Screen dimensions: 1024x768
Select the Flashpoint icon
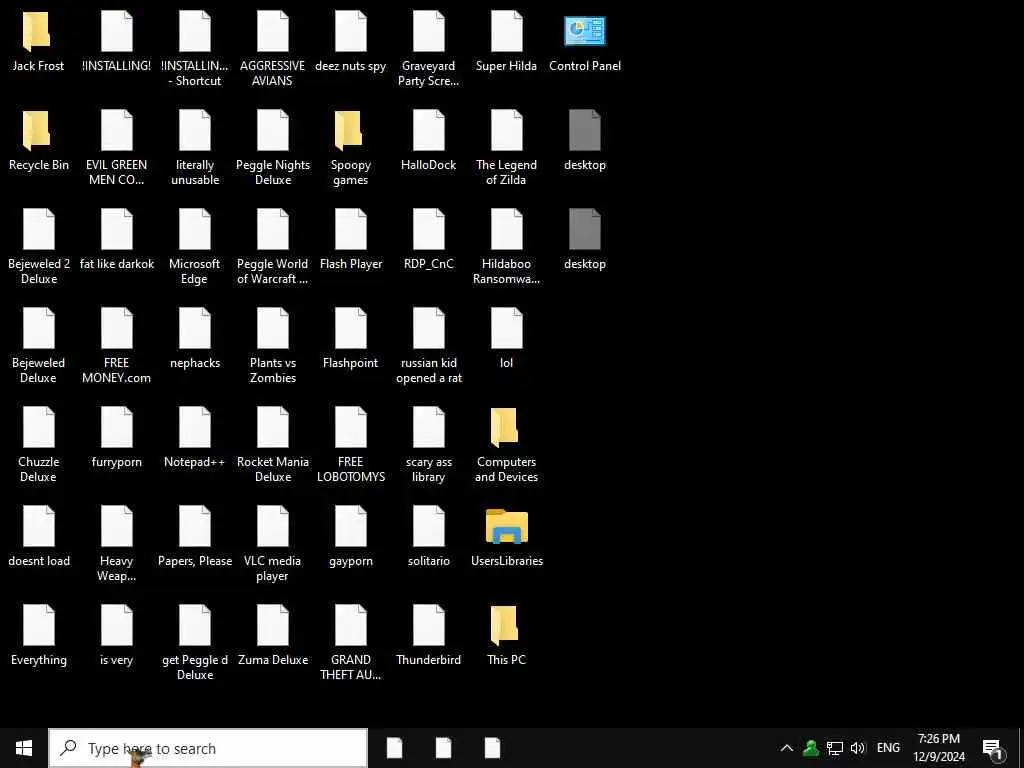point(351,328)
